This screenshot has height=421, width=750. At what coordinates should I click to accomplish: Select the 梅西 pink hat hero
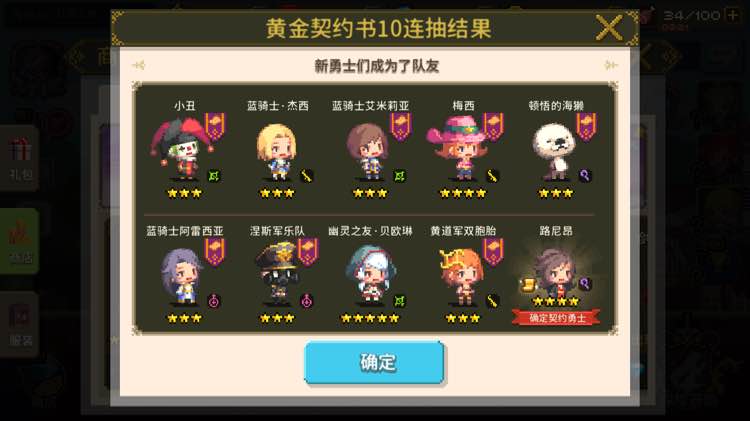458,148
